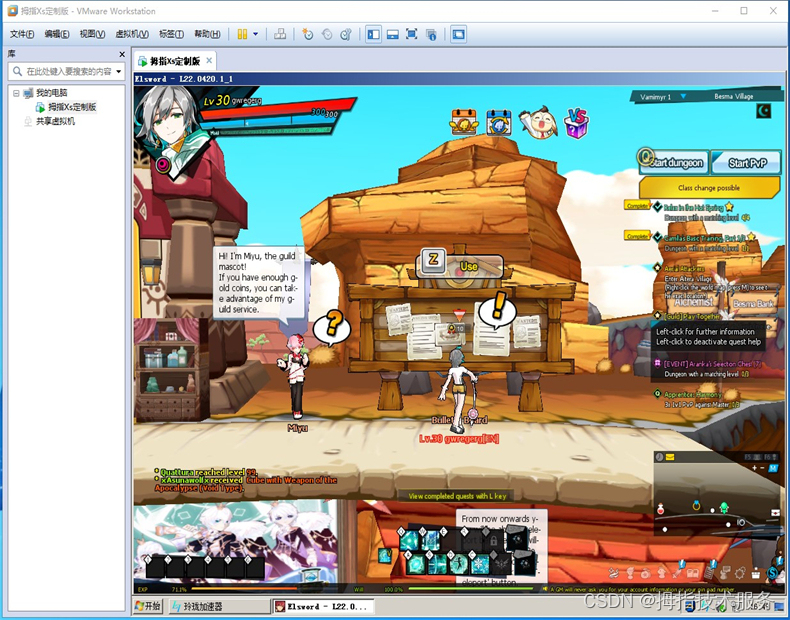Viewport: 790px width, 620px height.
Task: Click the Unity mode toolbar icon
Action: (x=431, y=34)
